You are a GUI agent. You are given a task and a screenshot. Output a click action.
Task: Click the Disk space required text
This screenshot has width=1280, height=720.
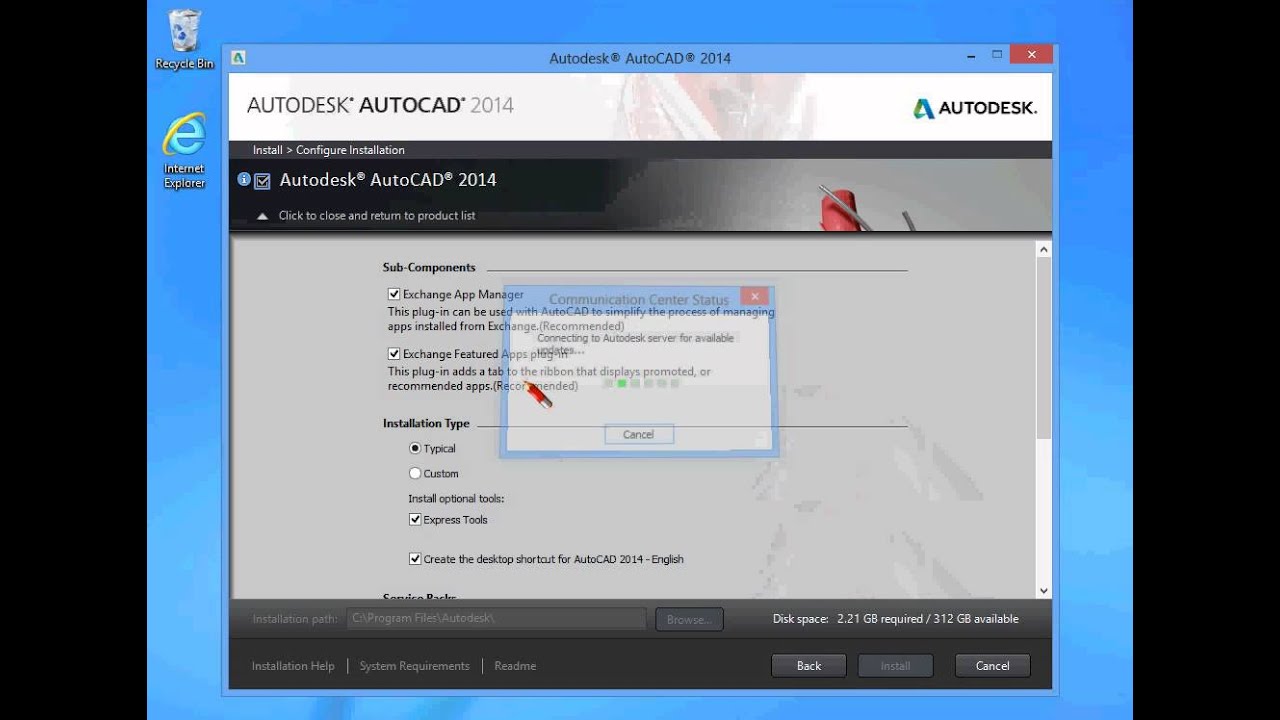point(896,619)
